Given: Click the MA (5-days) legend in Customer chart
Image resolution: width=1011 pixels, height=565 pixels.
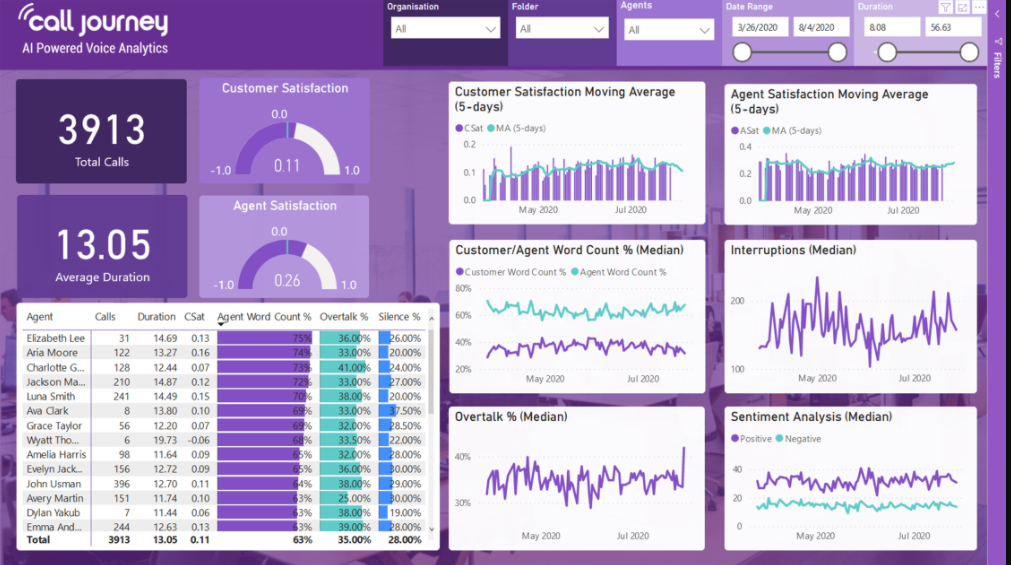Looking at the screenshot, I should pyautogui.click(x=516, y=128).
